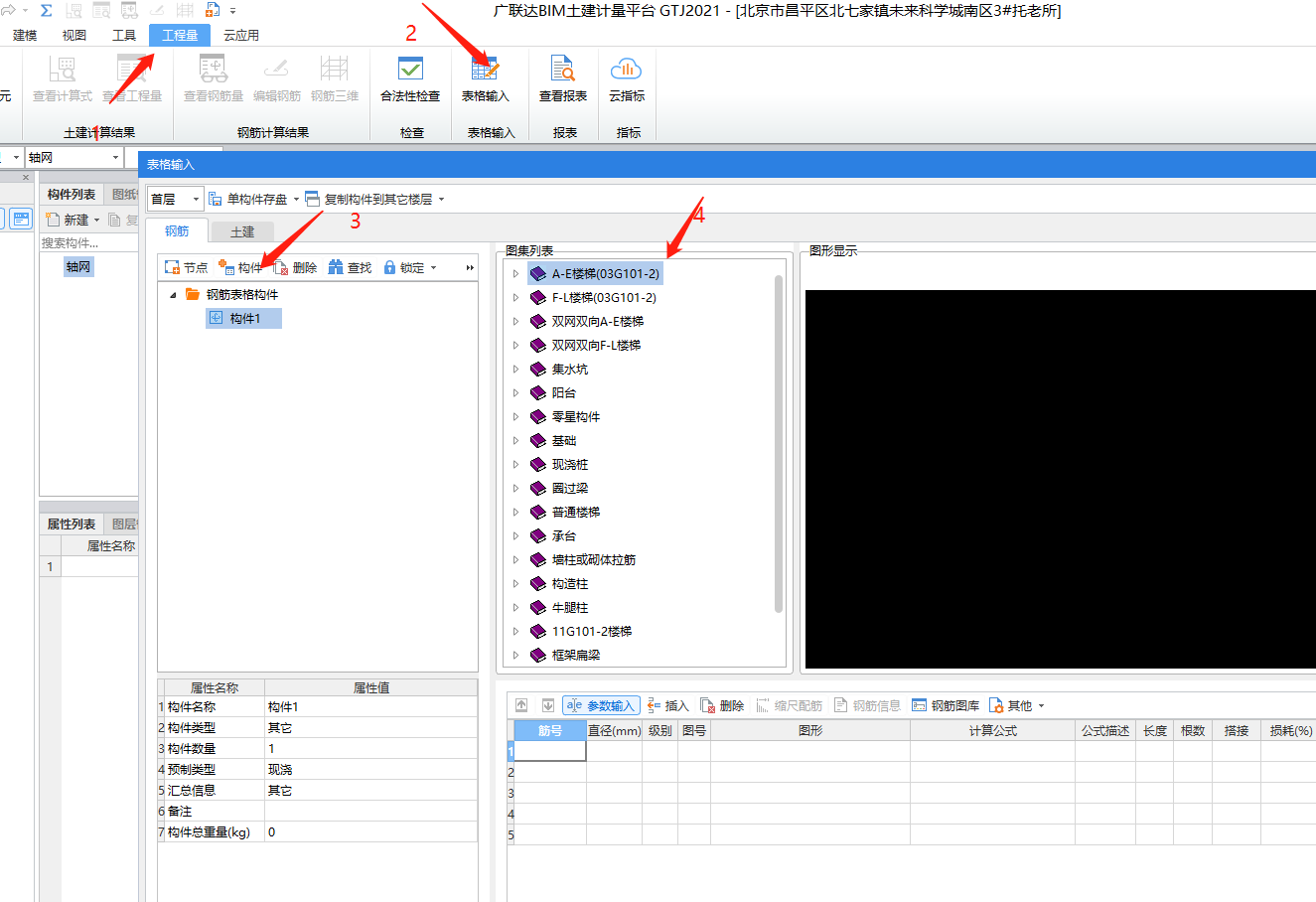Expand A-E楼梯(03G101-2) atlas node
1316x902 pixels.
515,273
